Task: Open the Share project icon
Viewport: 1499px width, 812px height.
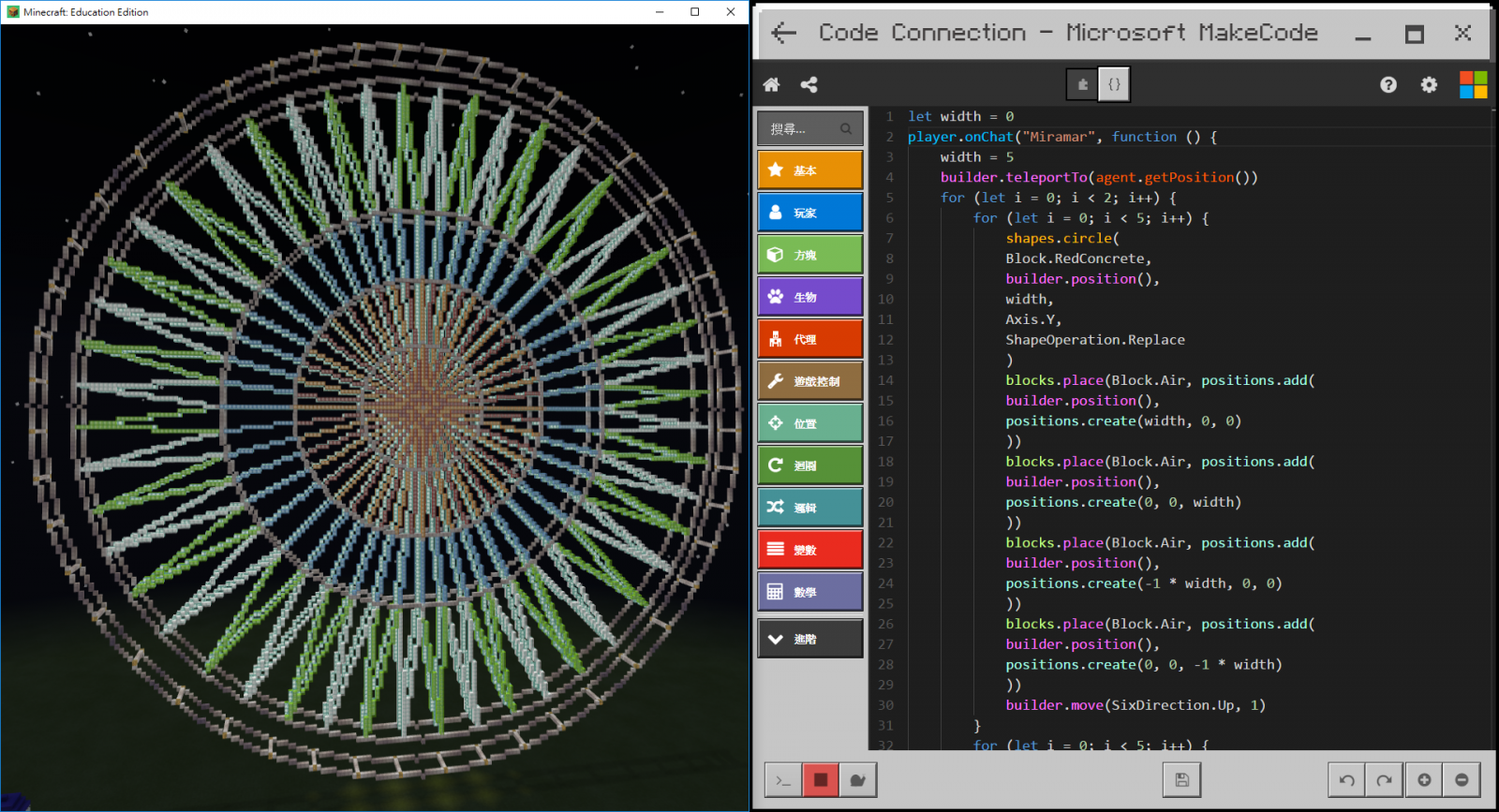Action: pyautogui.click(x=809, y=85)
